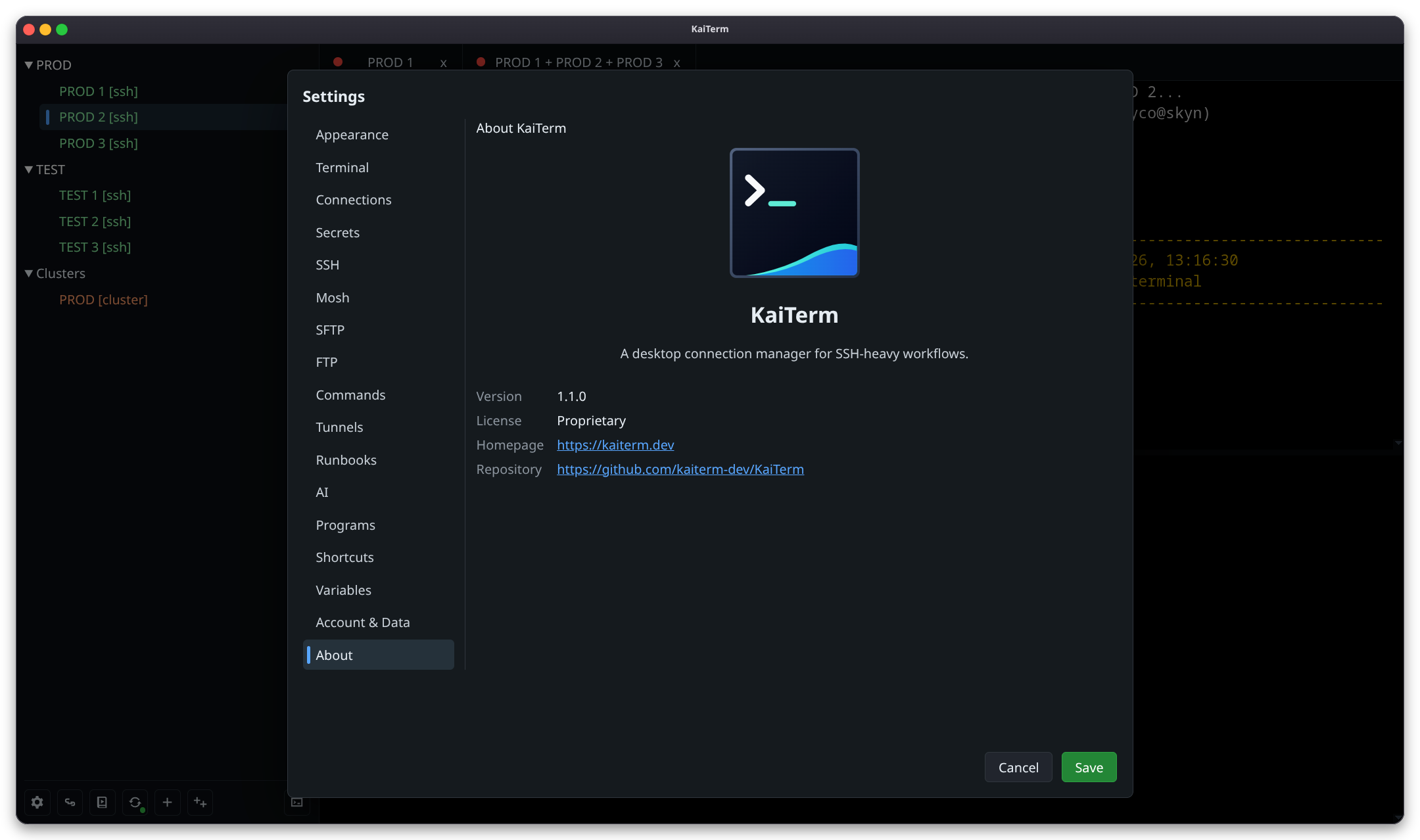Select PROD 2 [ssh] connection
This screenshot has height=840, width=1420.
point(99,117)
